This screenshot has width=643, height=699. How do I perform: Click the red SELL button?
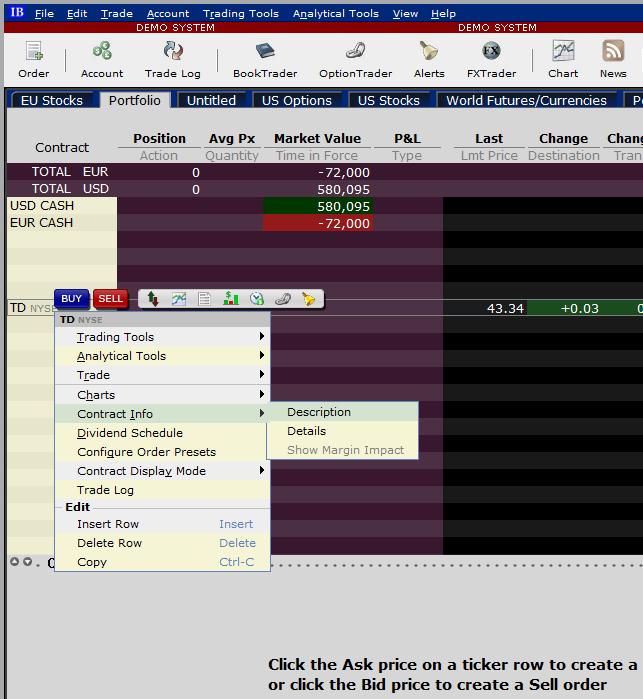click(x=111, y=299)
